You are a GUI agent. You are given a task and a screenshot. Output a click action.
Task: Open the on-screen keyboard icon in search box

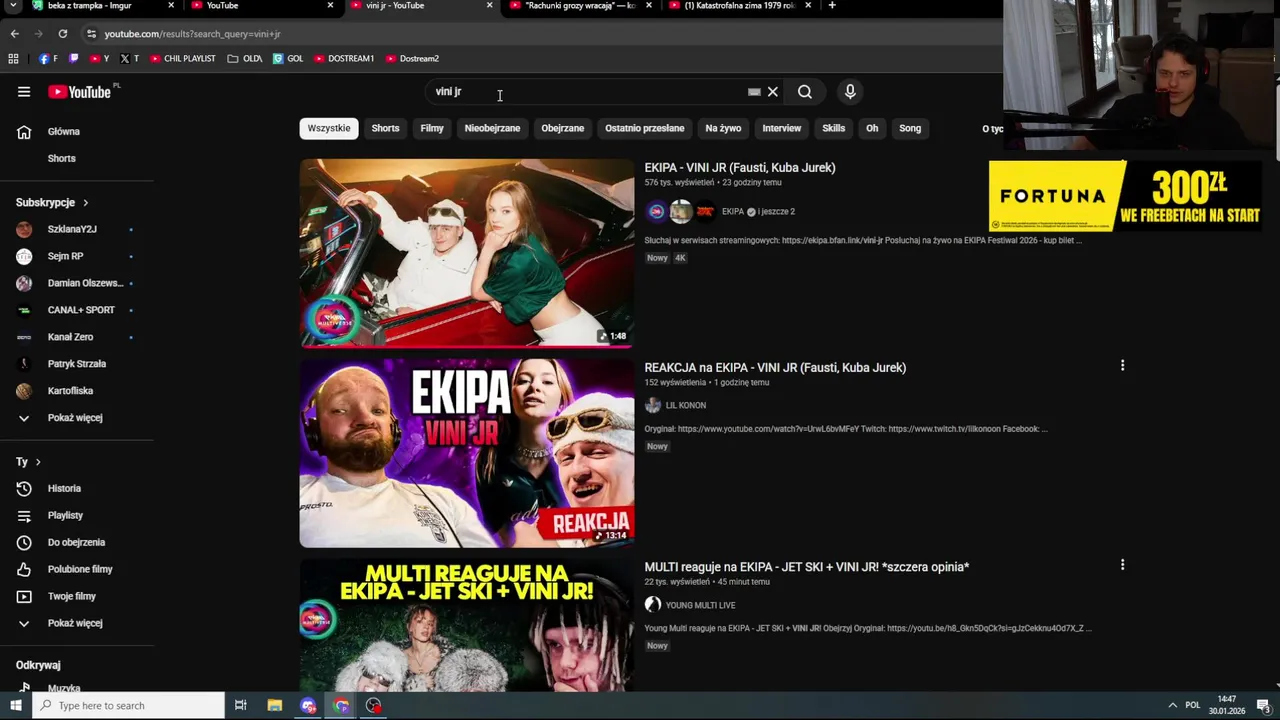[x=754, y=92]
